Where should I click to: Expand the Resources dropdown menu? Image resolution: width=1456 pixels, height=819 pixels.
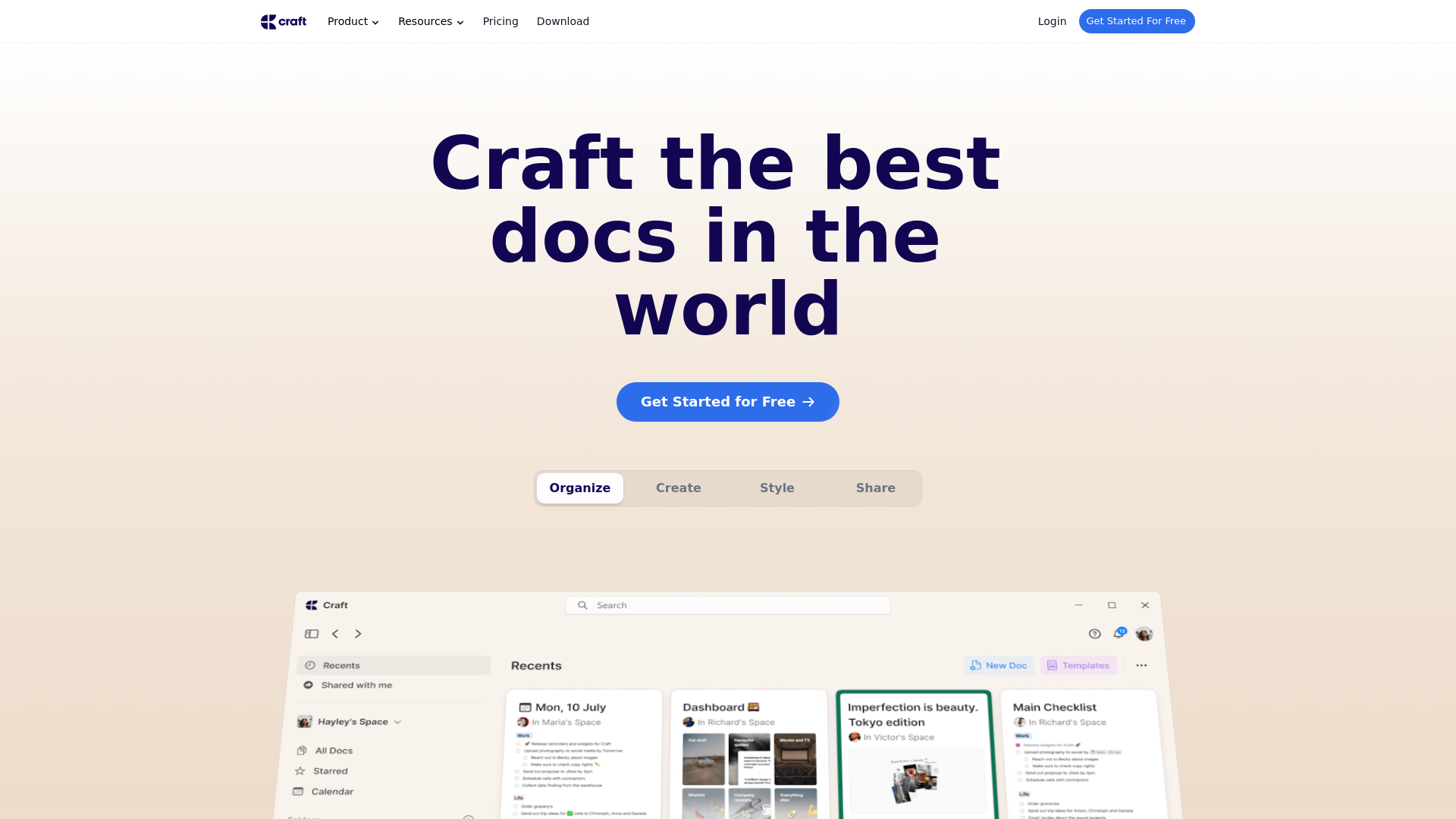431,21
